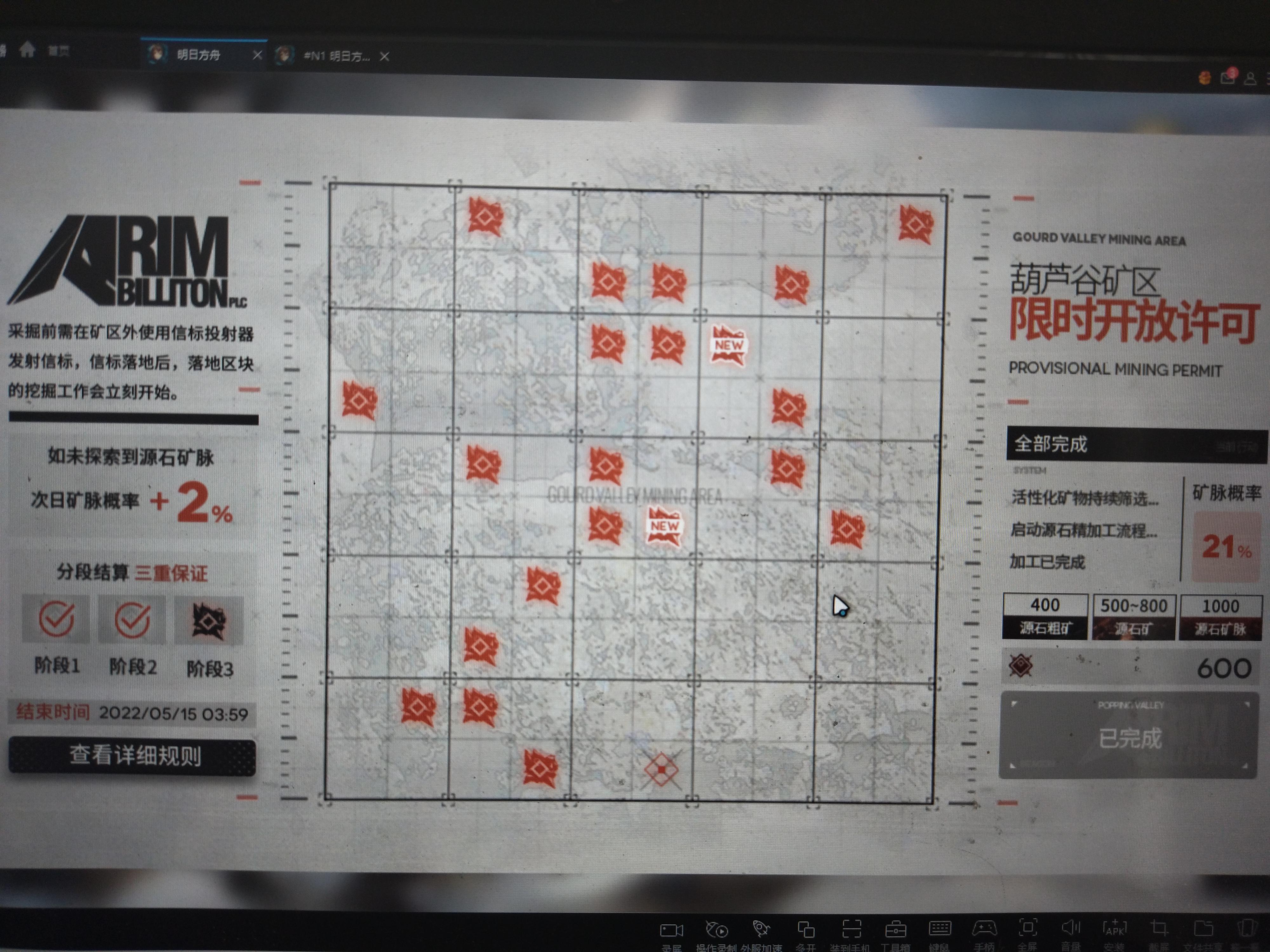This screenshot has height=952, width=1270.
Task: Open 文件共享 folder icon
Action: coord(1203,929)
